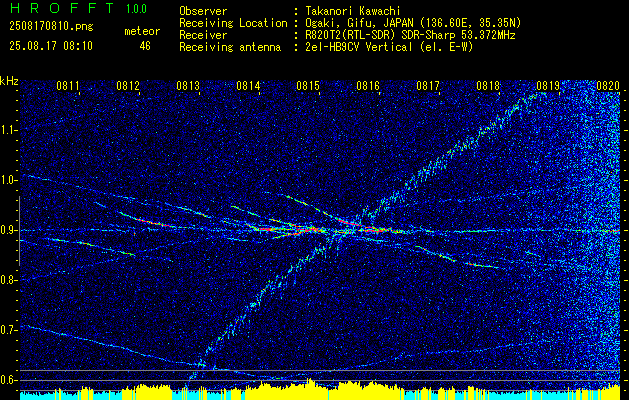This screenshot has height=400, width=629.
Task: Click the 0818 time marker
Action: point(488,85)
